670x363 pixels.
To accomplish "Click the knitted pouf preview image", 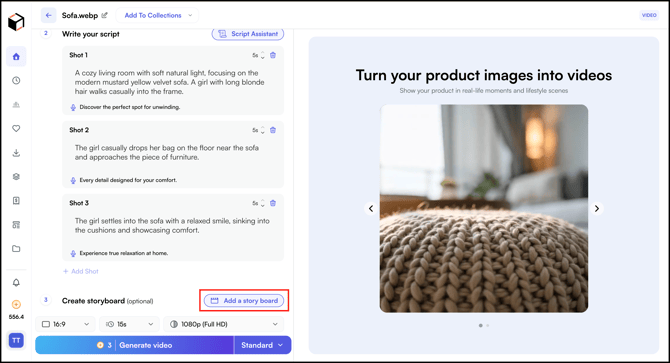I will [484, 208].
